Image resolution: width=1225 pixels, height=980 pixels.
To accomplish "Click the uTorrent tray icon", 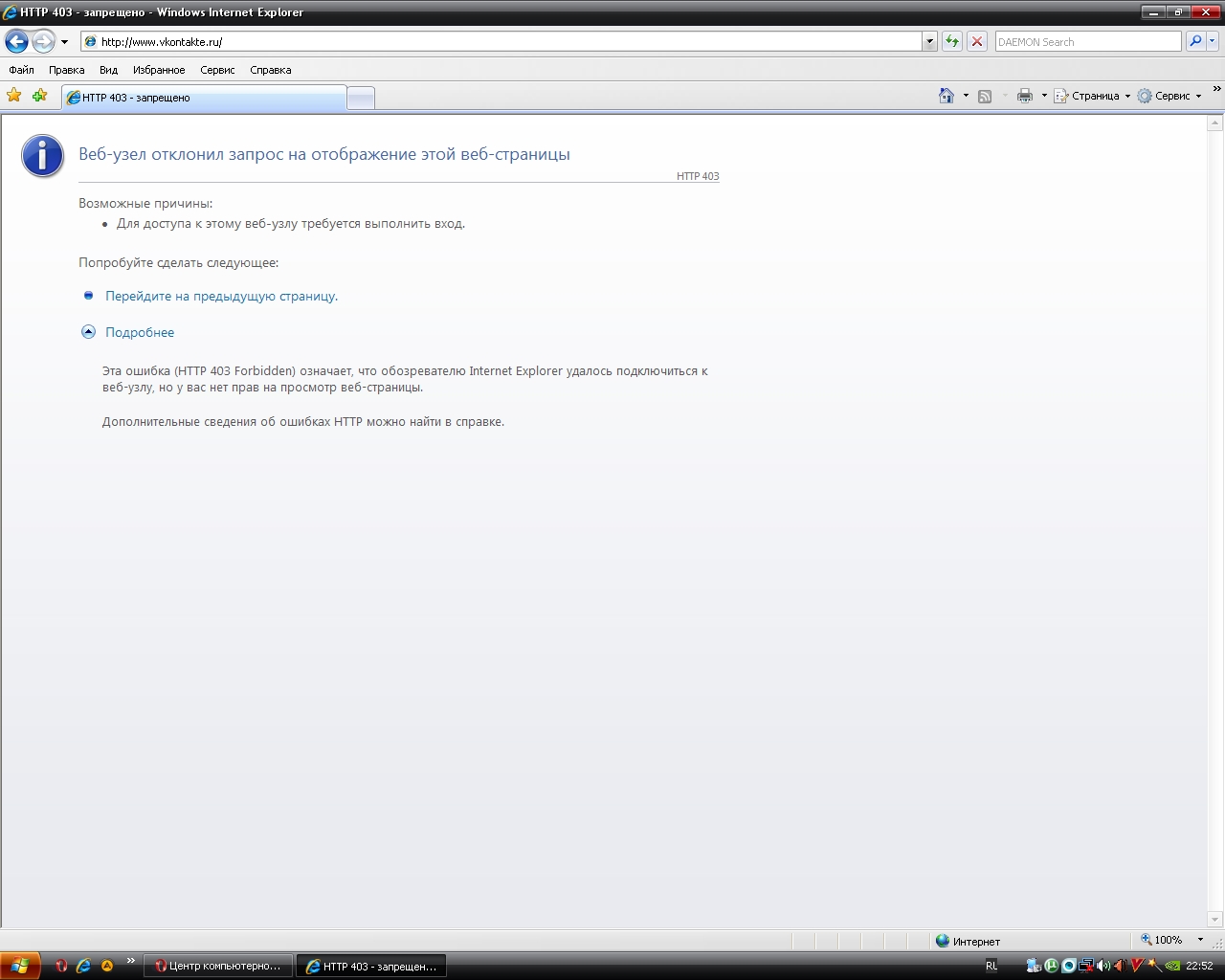I will (x=1052, y=966).
